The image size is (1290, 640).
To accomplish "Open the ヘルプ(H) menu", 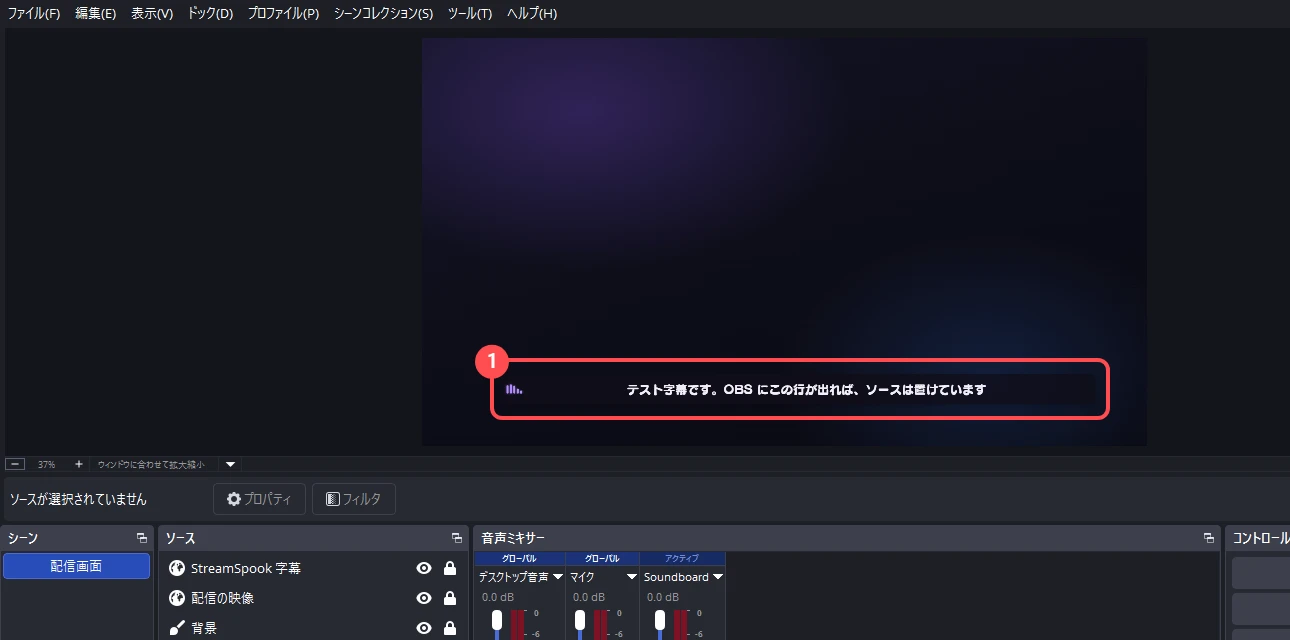I will coord(532,14).
